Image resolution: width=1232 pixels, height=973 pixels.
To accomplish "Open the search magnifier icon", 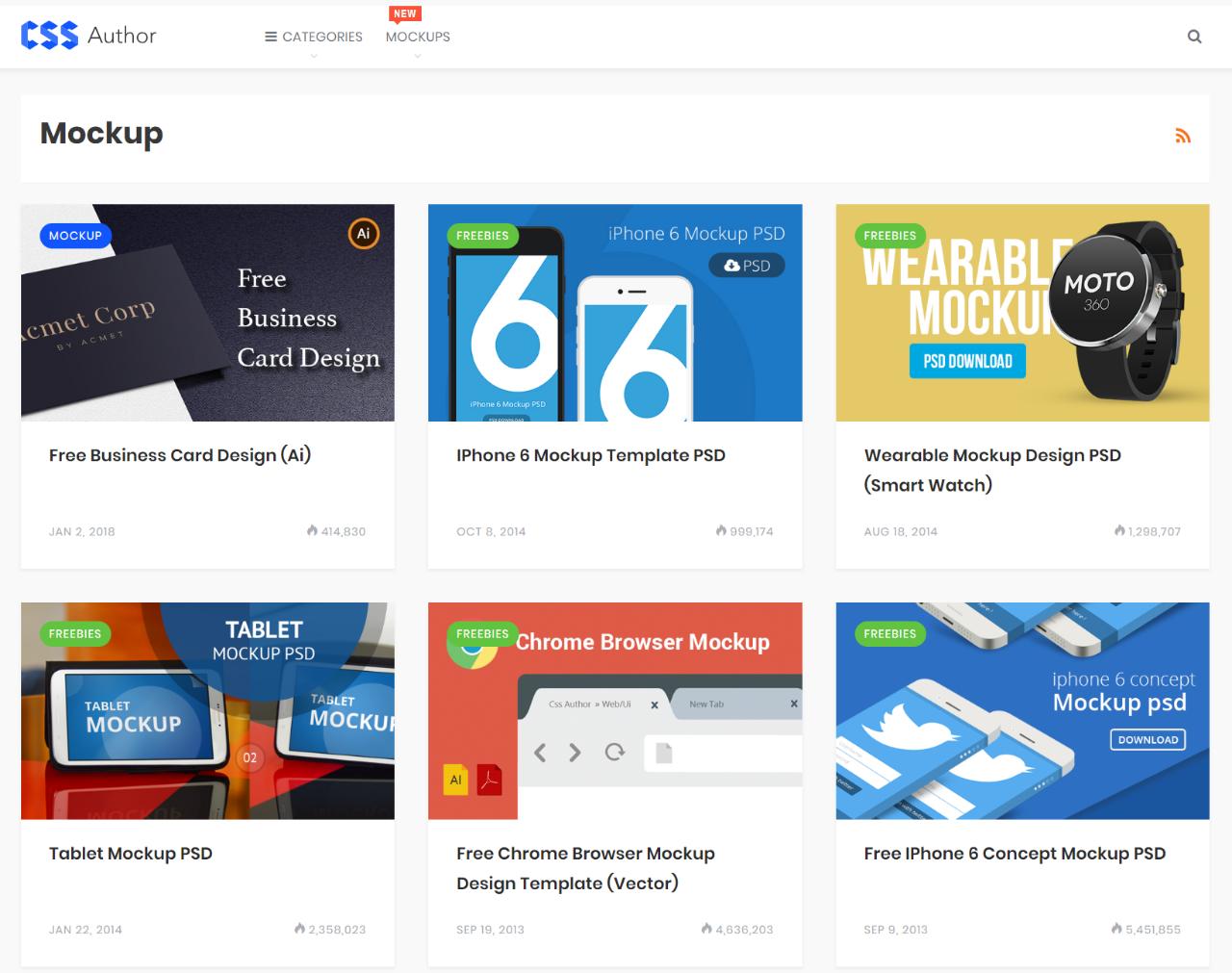I will (x=1194, y=37).
